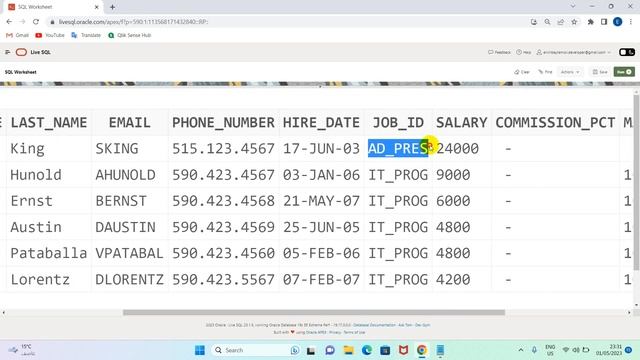Clear the SQL worksheet
The image size is (640, 360).
[x=522, y=72]
